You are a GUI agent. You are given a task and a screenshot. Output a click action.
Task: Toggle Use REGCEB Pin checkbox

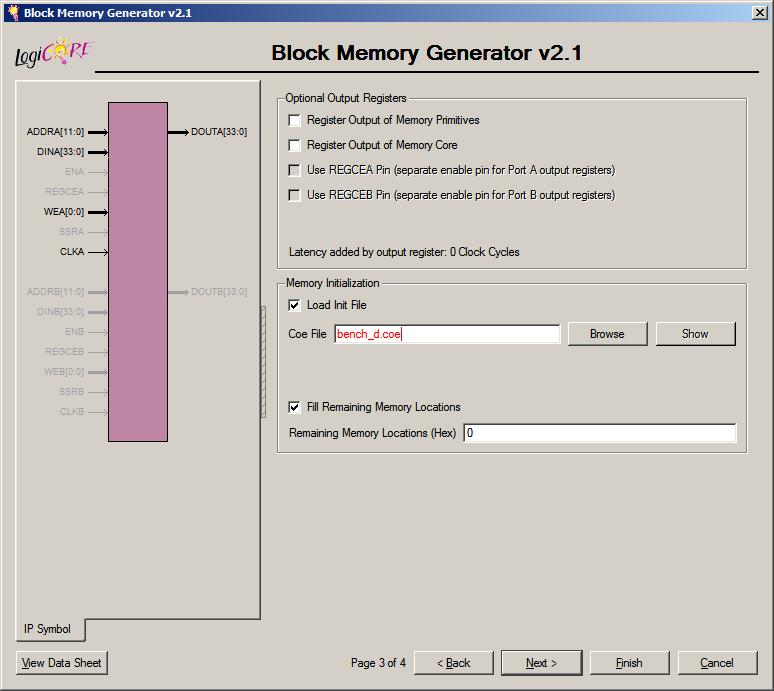pos(294,195)
